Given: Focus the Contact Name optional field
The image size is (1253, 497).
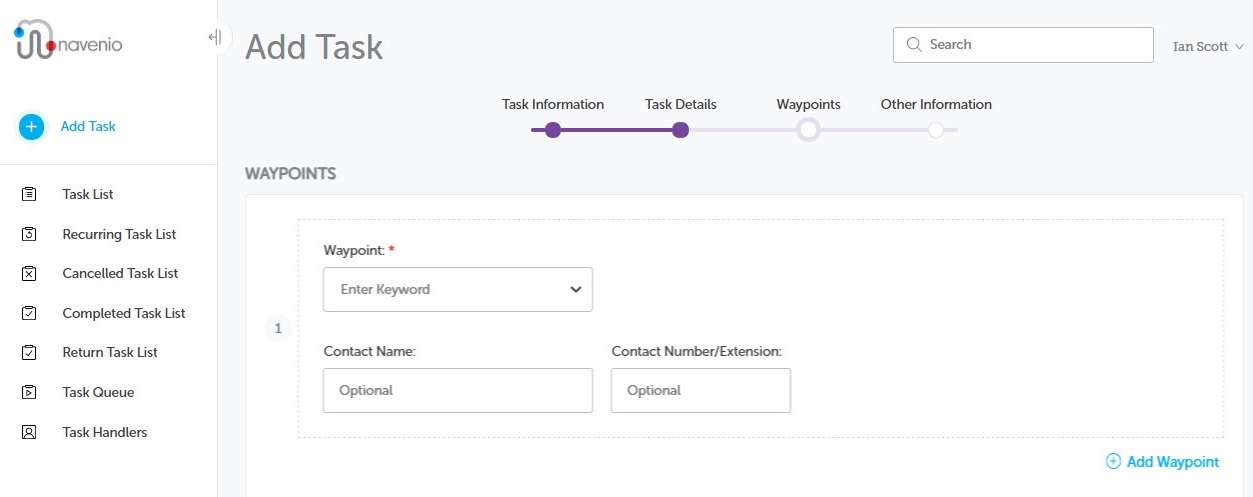Looking at the screenshot, I should point(458,390).
